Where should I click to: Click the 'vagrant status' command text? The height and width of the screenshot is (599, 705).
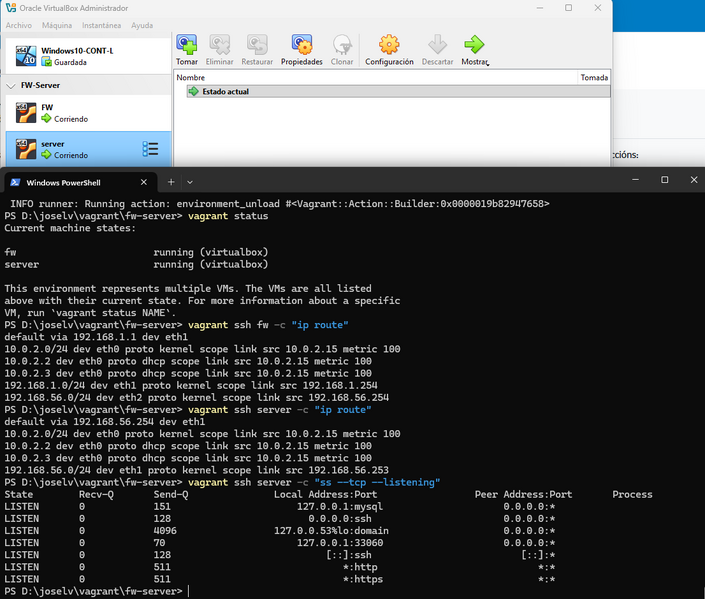pyautogui.click(x=228, y=216)
